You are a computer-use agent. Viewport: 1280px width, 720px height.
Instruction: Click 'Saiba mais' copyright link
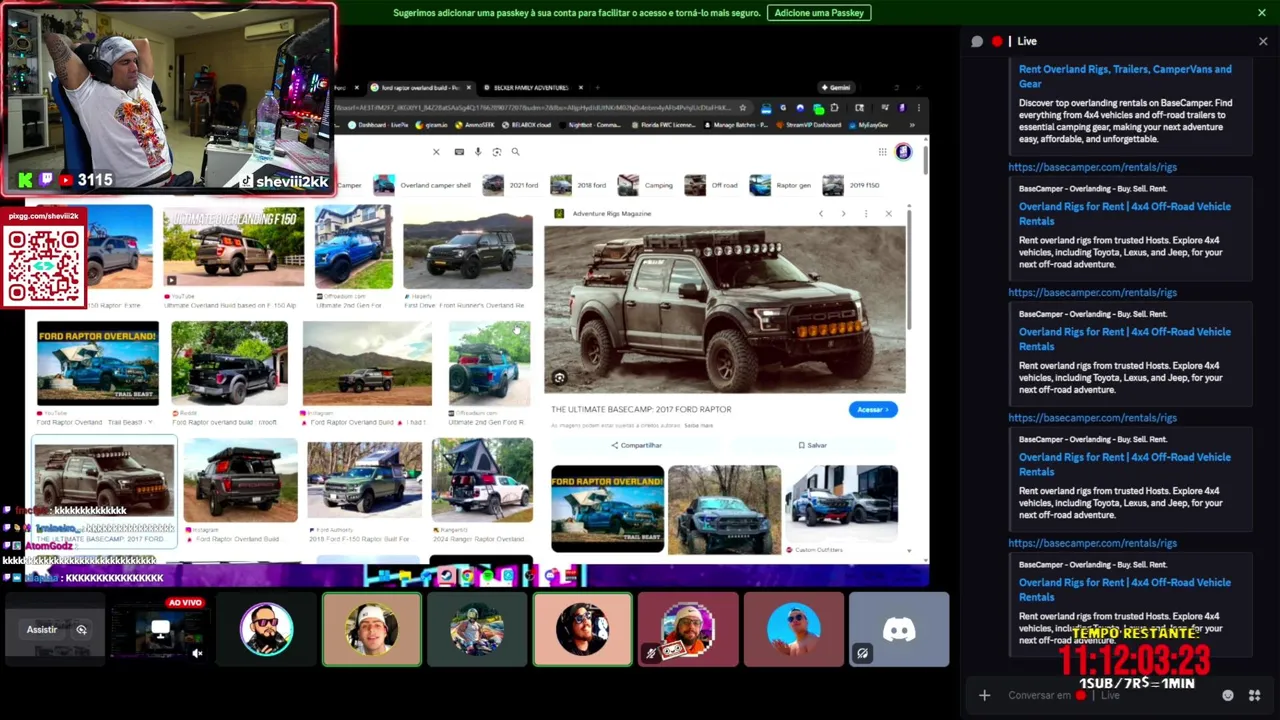point(699,425)
